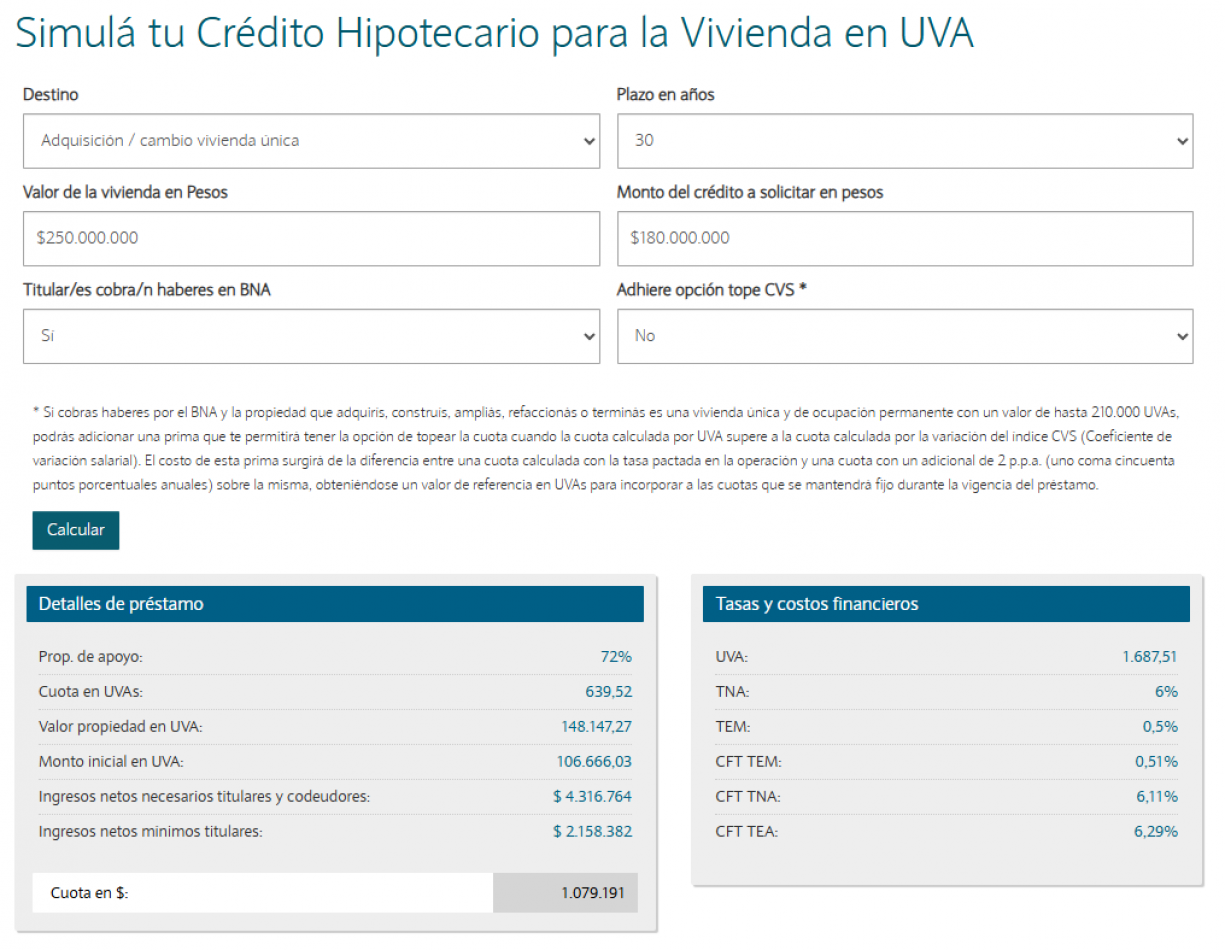Click the Ingresos netos necesarios amount $ 4.316.764
The image size is (1225, 950).
tap(592, 797)
